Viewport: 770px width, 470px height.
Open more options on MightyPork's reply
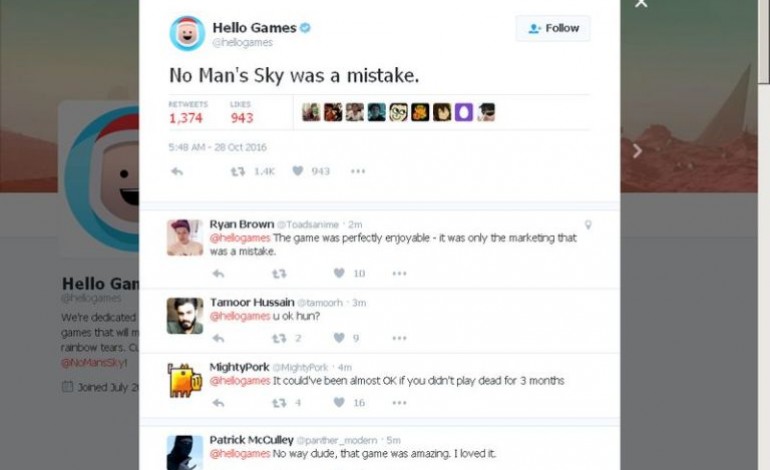point(399,403)
